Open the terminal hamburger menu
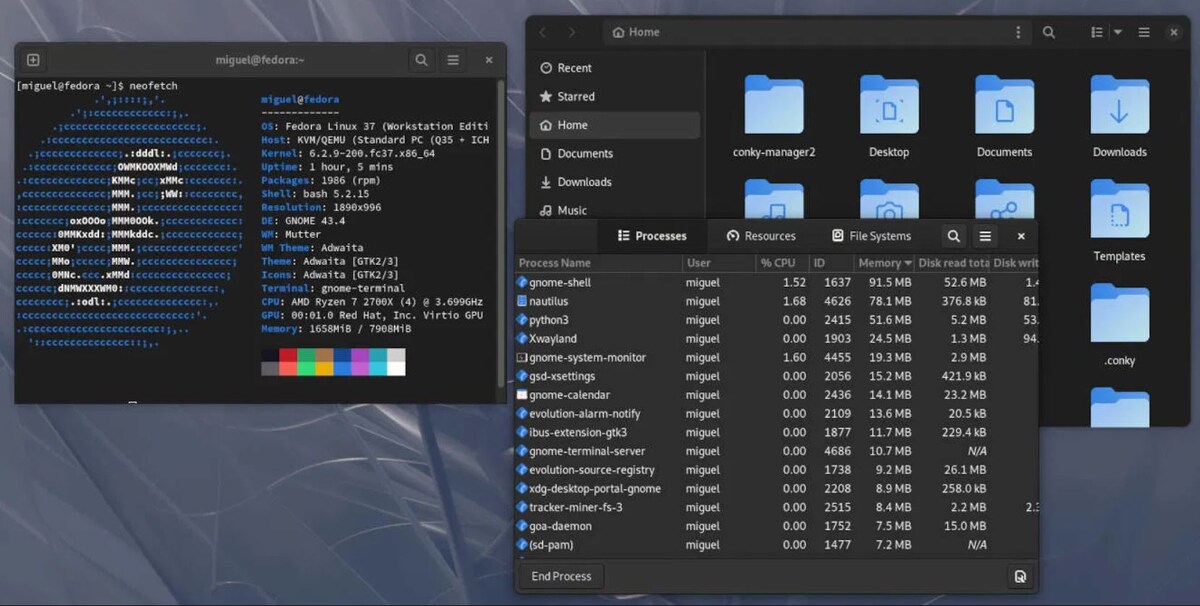 point(453,60)
